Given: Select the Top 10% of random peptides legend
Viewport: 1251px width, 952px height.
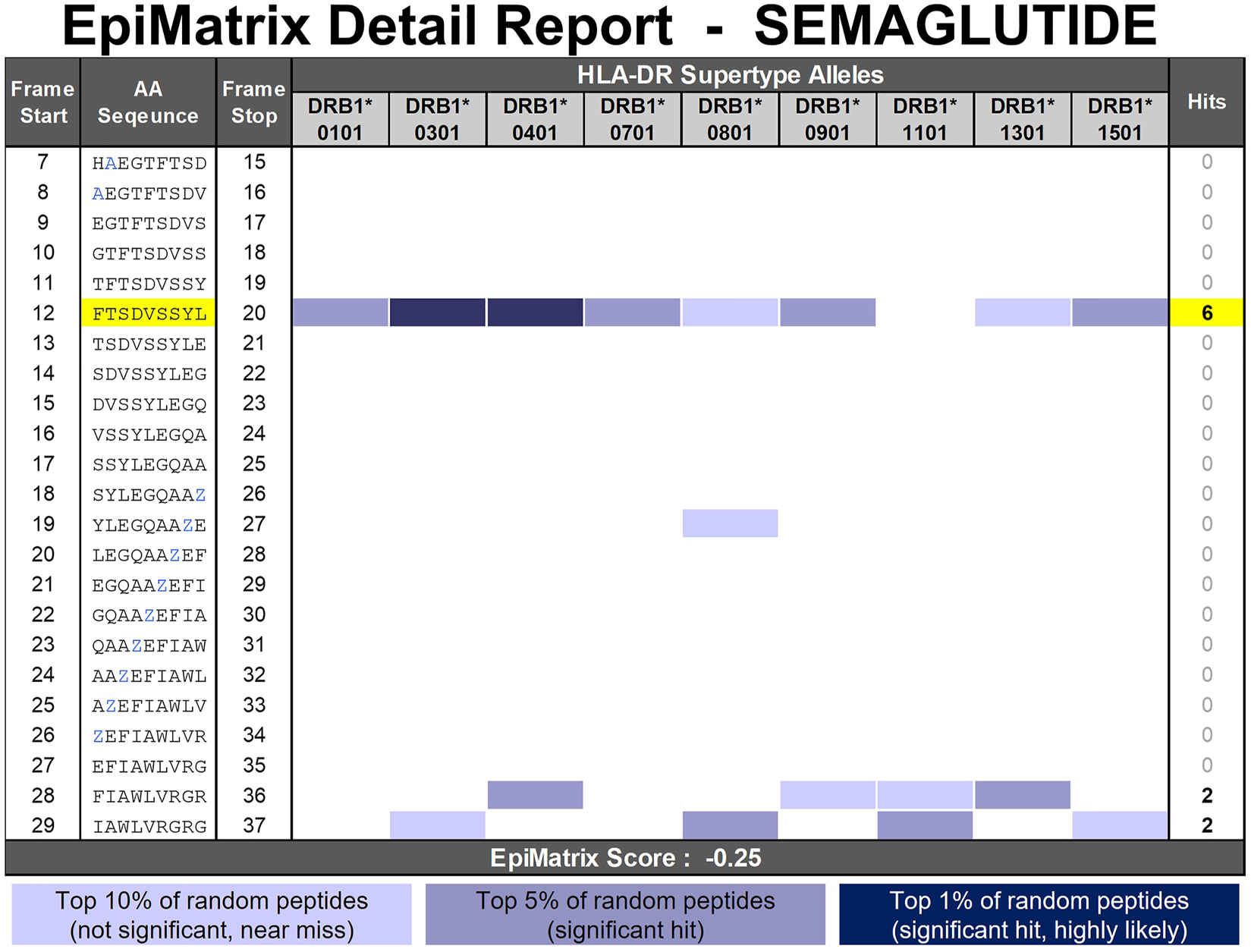Looking at the screenshot, I should (x=212, y=915).
